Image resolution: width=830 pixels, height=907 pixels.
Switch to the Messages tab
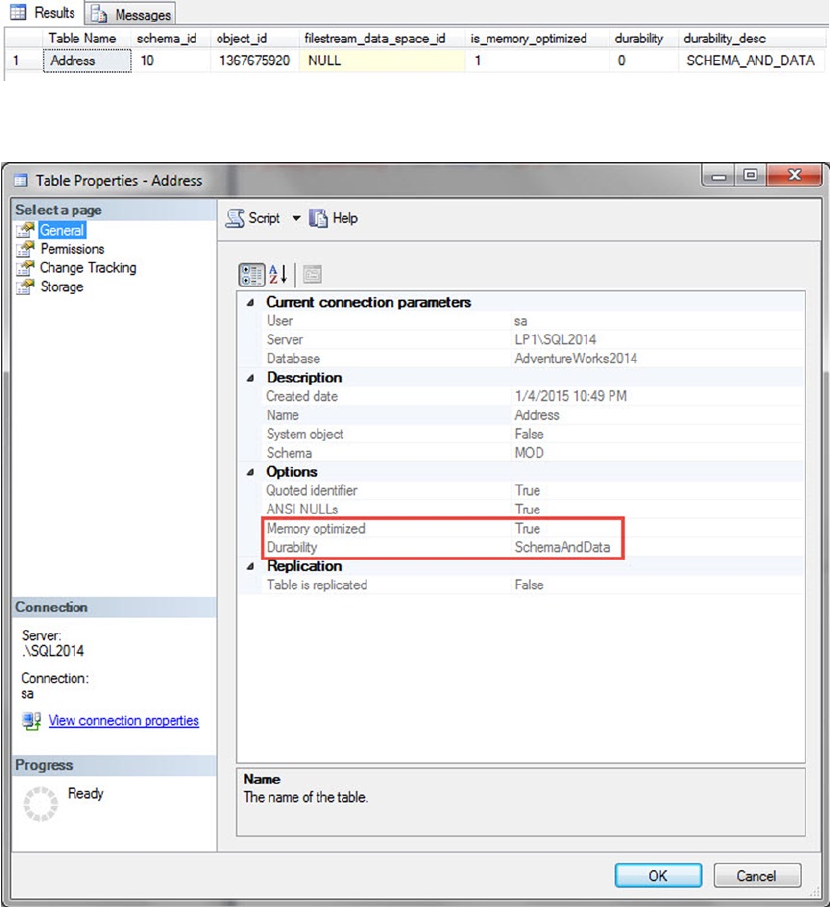point(131,14)
